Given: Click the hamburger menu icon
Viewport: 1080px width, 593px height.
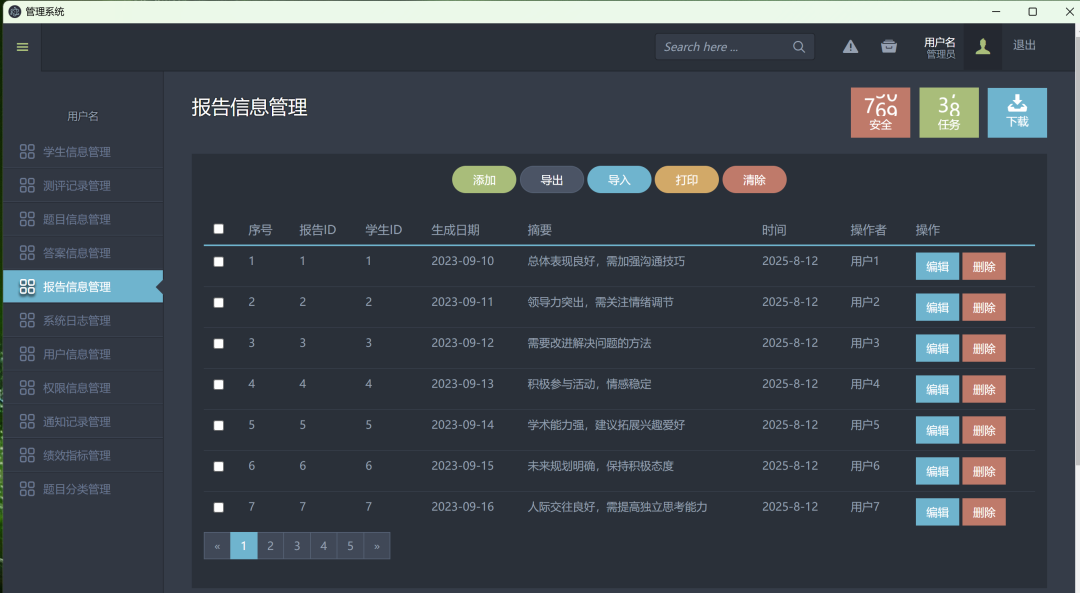Looking at the screenshot, I should click(x=22, y=47).
